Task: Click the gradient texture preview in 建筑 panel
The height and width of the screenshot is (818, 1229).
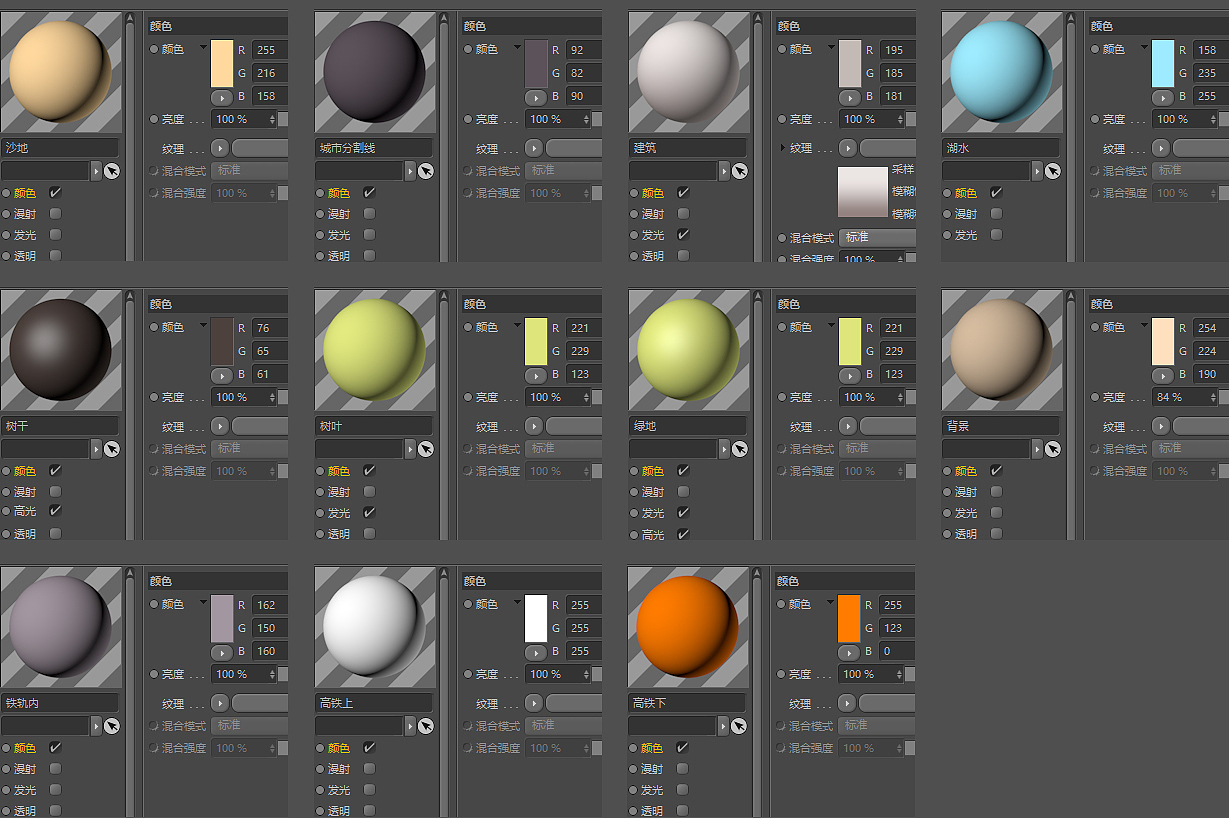Action: [x=862, y=192]
